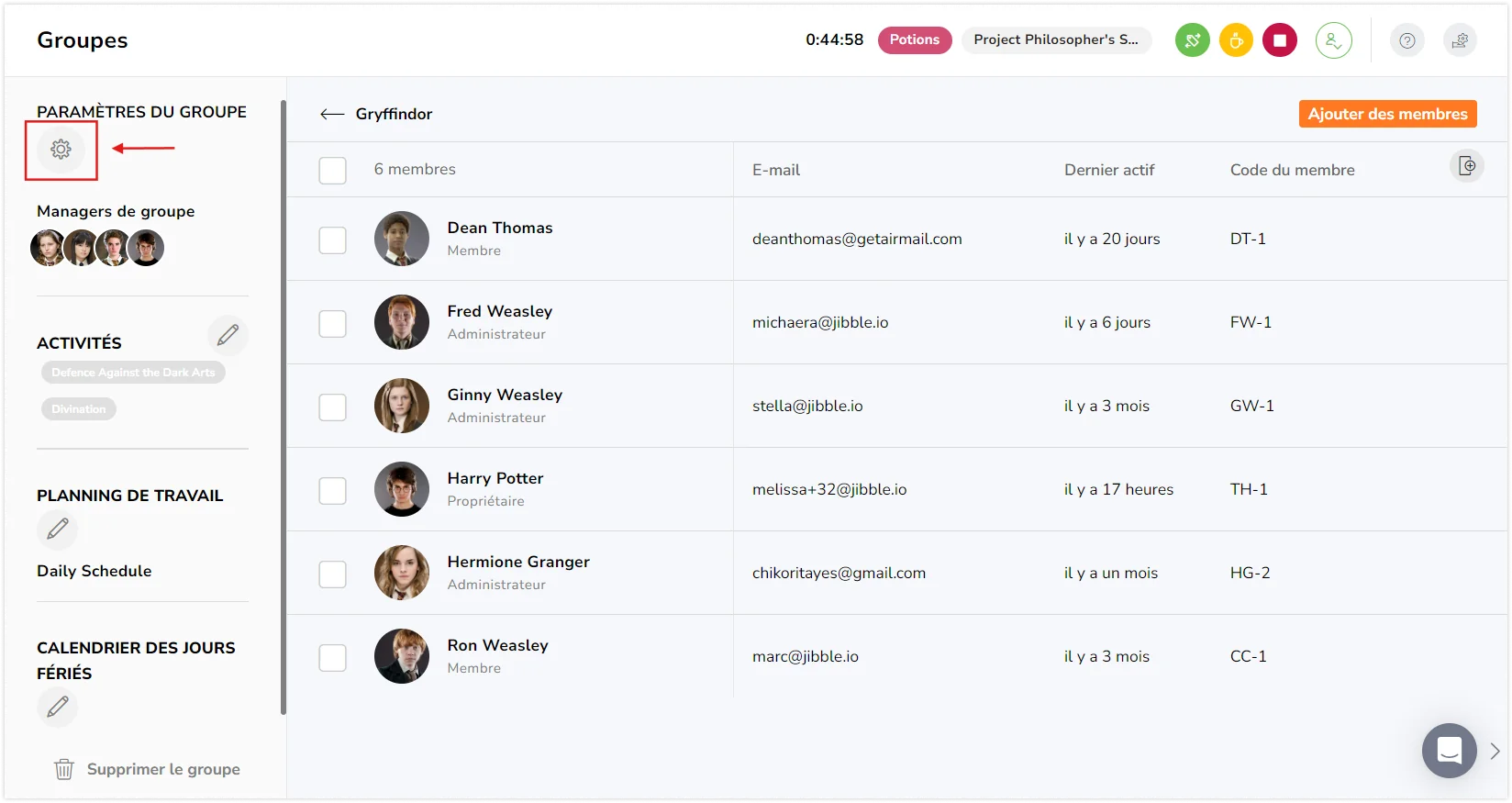Select Ron Weasley's checkbox
This screenshot has width=1512, height=803.
coord(332,657)
